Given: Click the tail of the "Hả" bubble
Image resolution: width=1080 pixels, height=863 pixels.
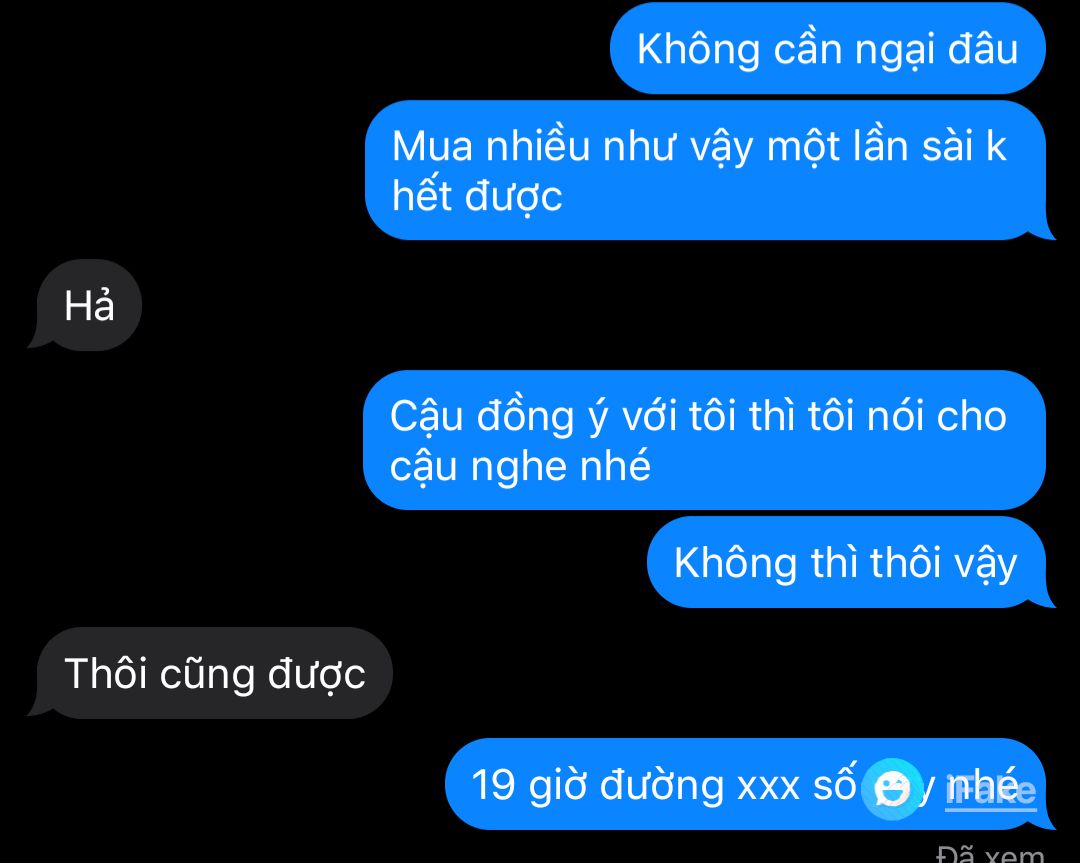Looking at the screenshot, I should coord(37,342).
